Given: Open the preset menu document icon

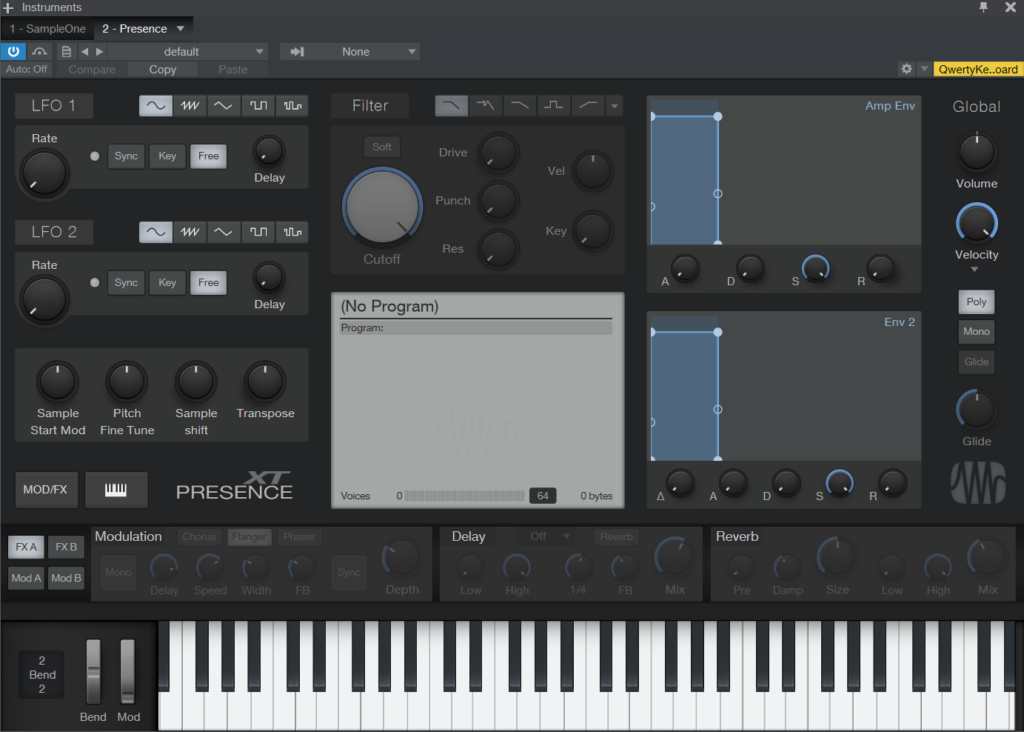Looking at the screenshot, I should tap(66, 52).
